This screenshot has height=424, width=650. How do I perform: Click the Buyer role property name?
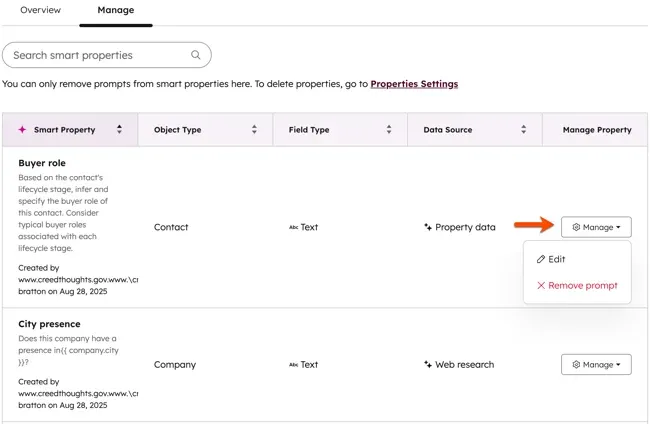click(42, 162)
